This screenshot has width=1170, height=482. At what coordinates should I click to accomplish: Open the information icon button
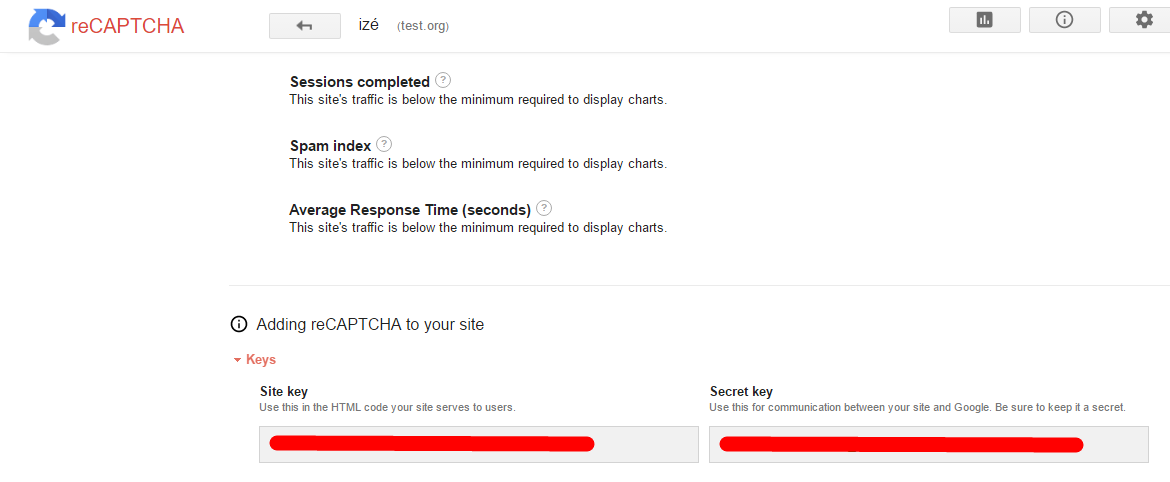point(1064,20)
